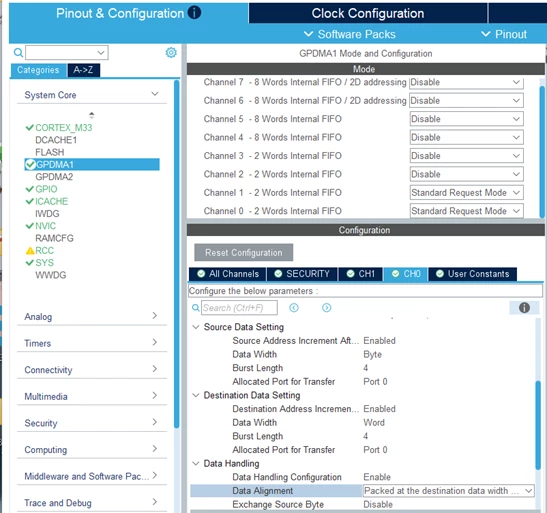The height and width of the screenshot is (513, 547).
Task: Open the Channel 4 mode dropdown
Action: (x=466, y=137)
